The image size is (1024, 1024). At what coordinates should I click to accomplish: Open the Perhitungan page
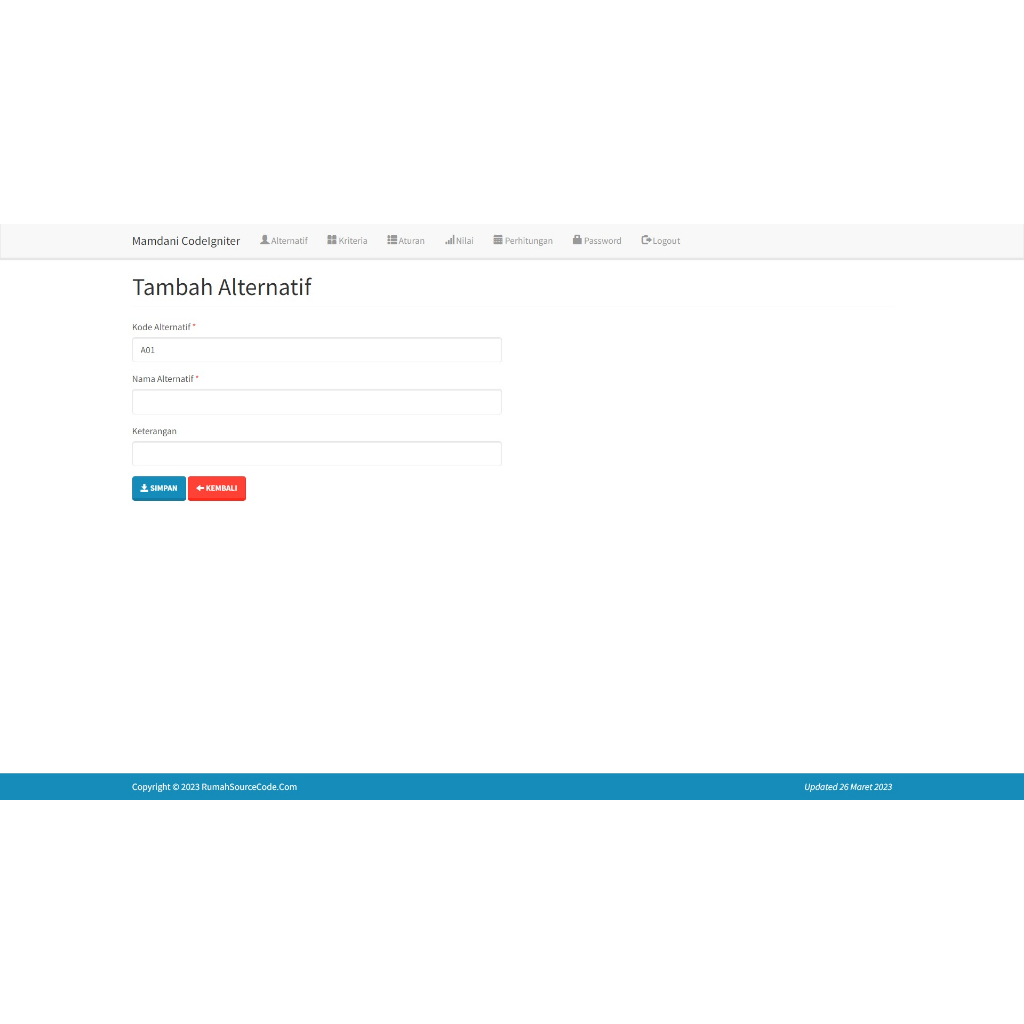(522, 240)
